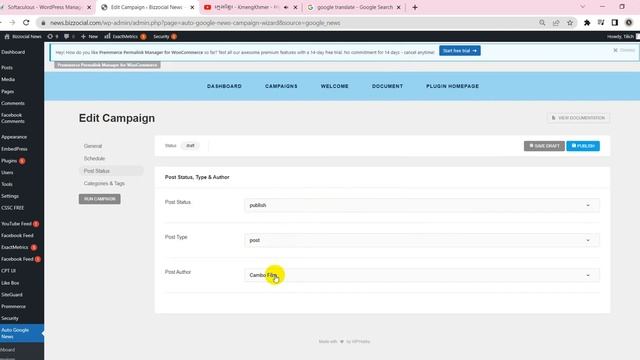The width and height of the screenshot is (640, 360).
Task: Open Premmerce in WordPress sidebar
Action: [13, 307]
